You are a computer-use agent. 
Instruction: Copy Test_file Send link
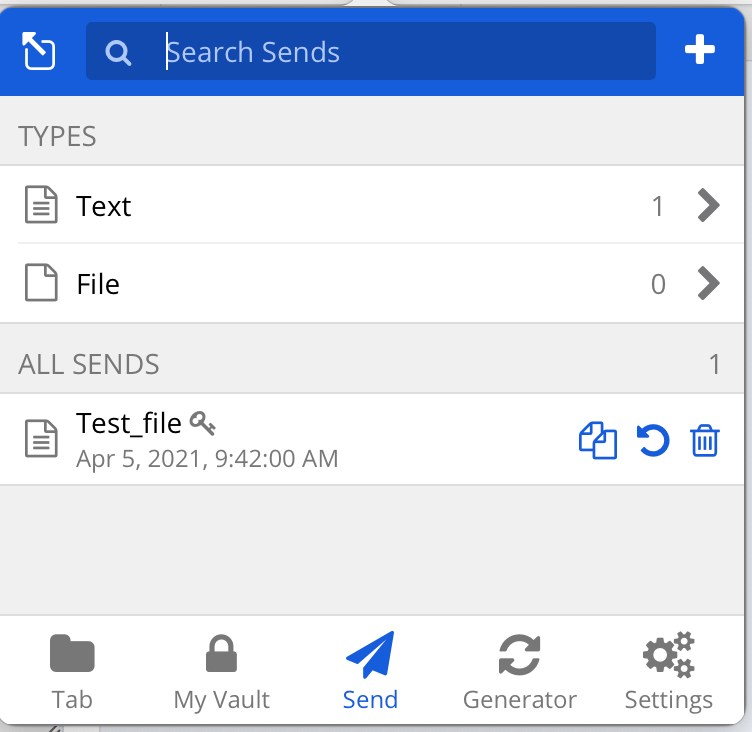point(598,440)
